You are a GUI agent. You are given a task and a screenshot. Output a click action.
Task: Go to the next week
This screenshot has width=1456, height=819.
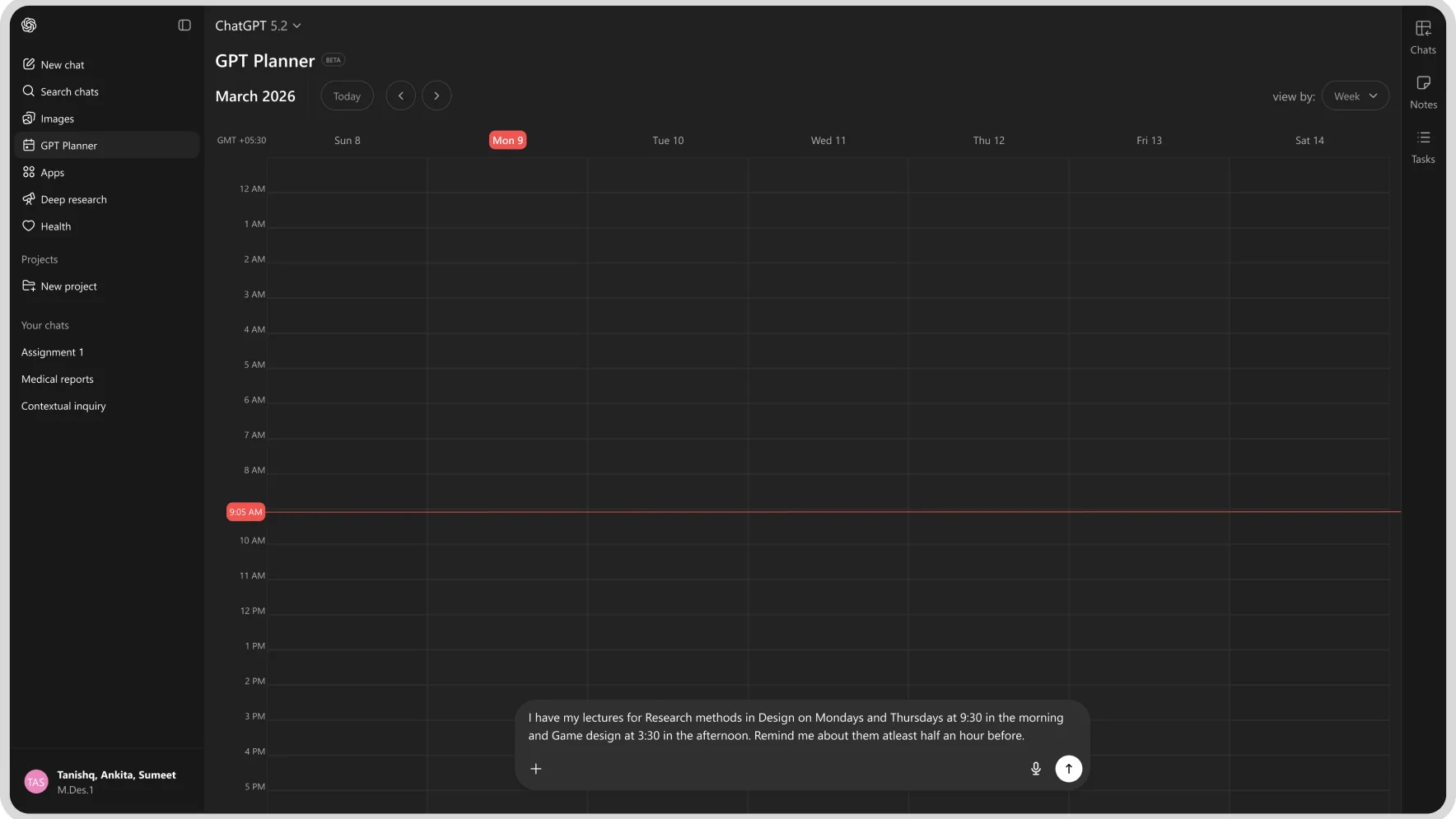(436, 96)
